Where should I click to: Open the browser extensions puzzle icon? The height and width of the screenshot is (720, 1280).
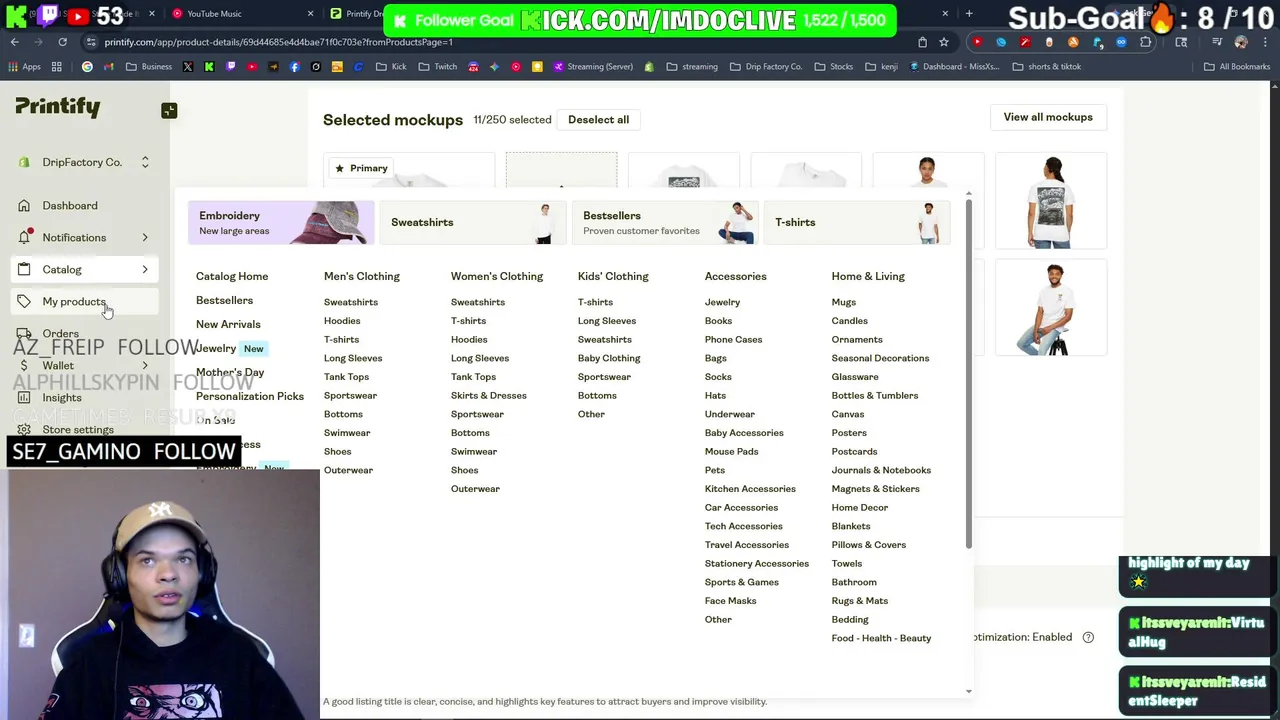click(1146, 42)
